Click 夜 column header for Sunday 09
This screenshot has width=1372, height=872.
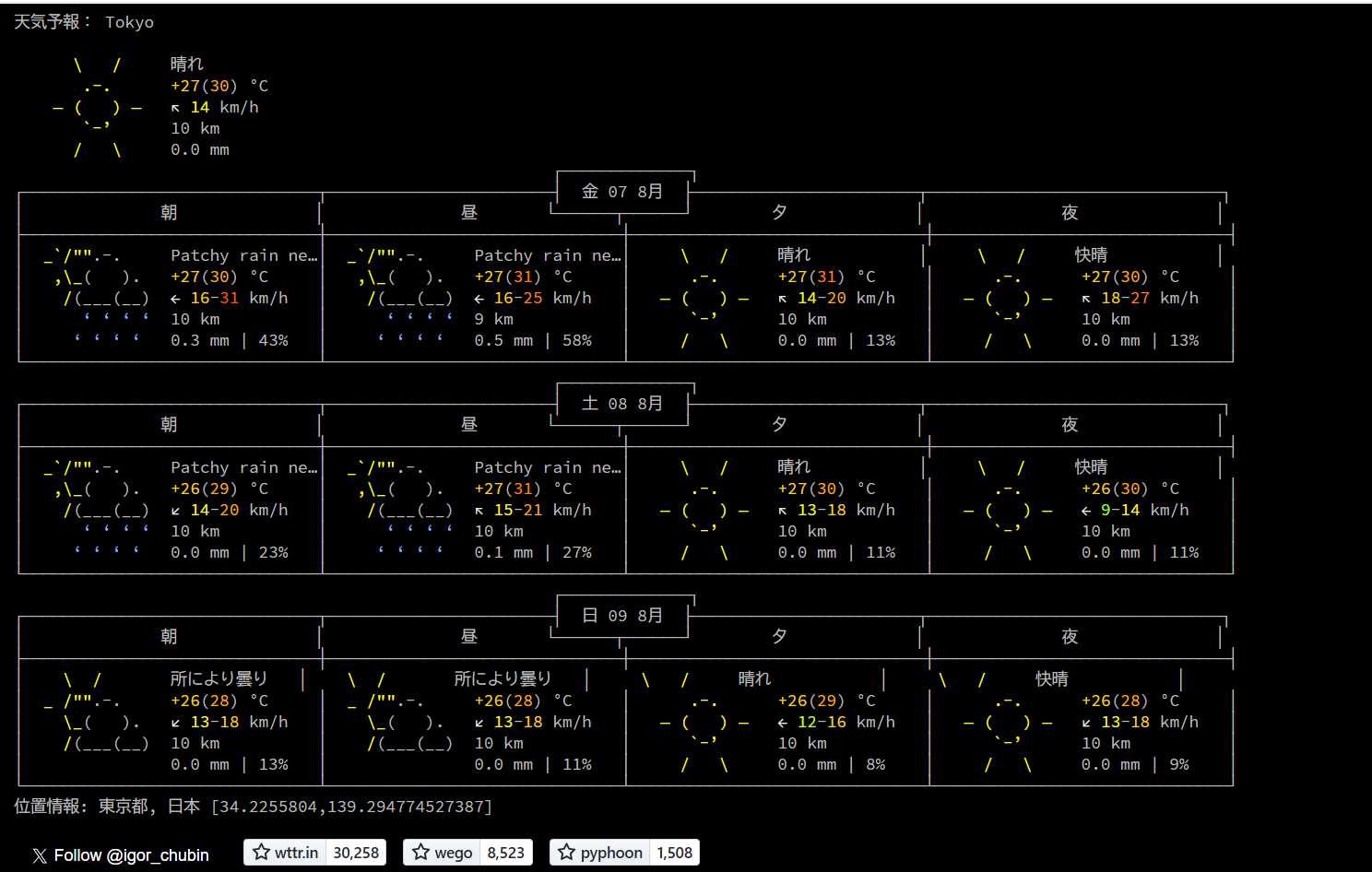pos(1070,637)
